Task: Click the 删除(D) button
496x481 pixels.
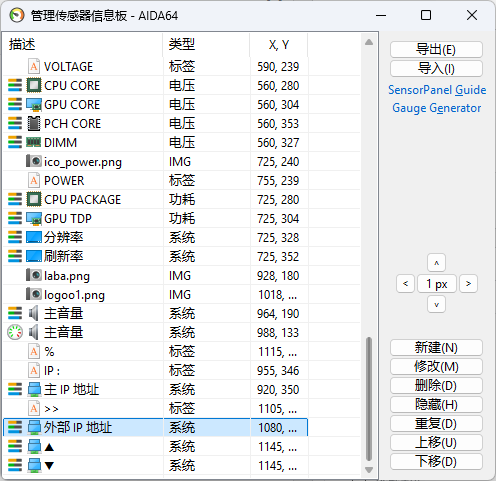Action: 436,386
